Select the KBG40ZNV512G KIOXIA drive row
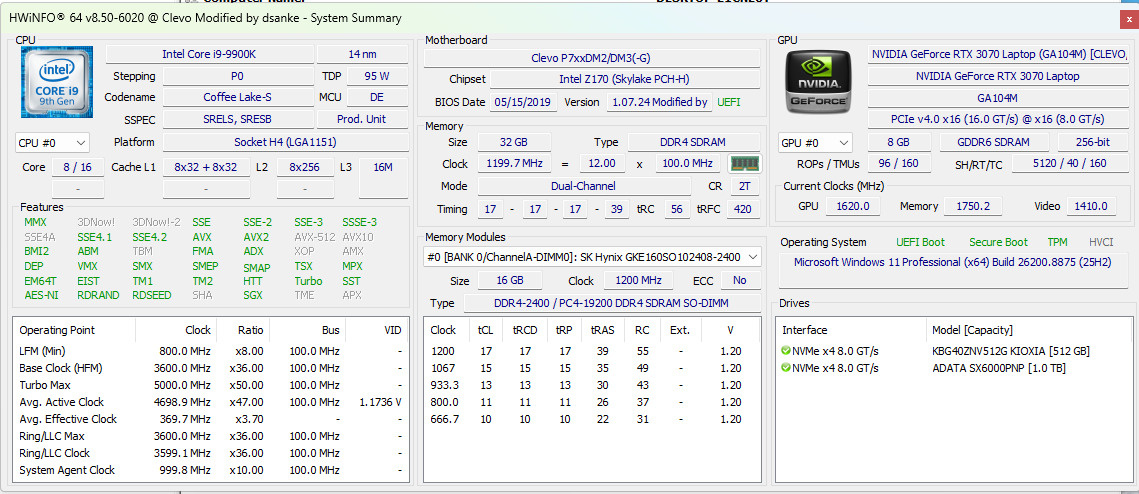 954,351
